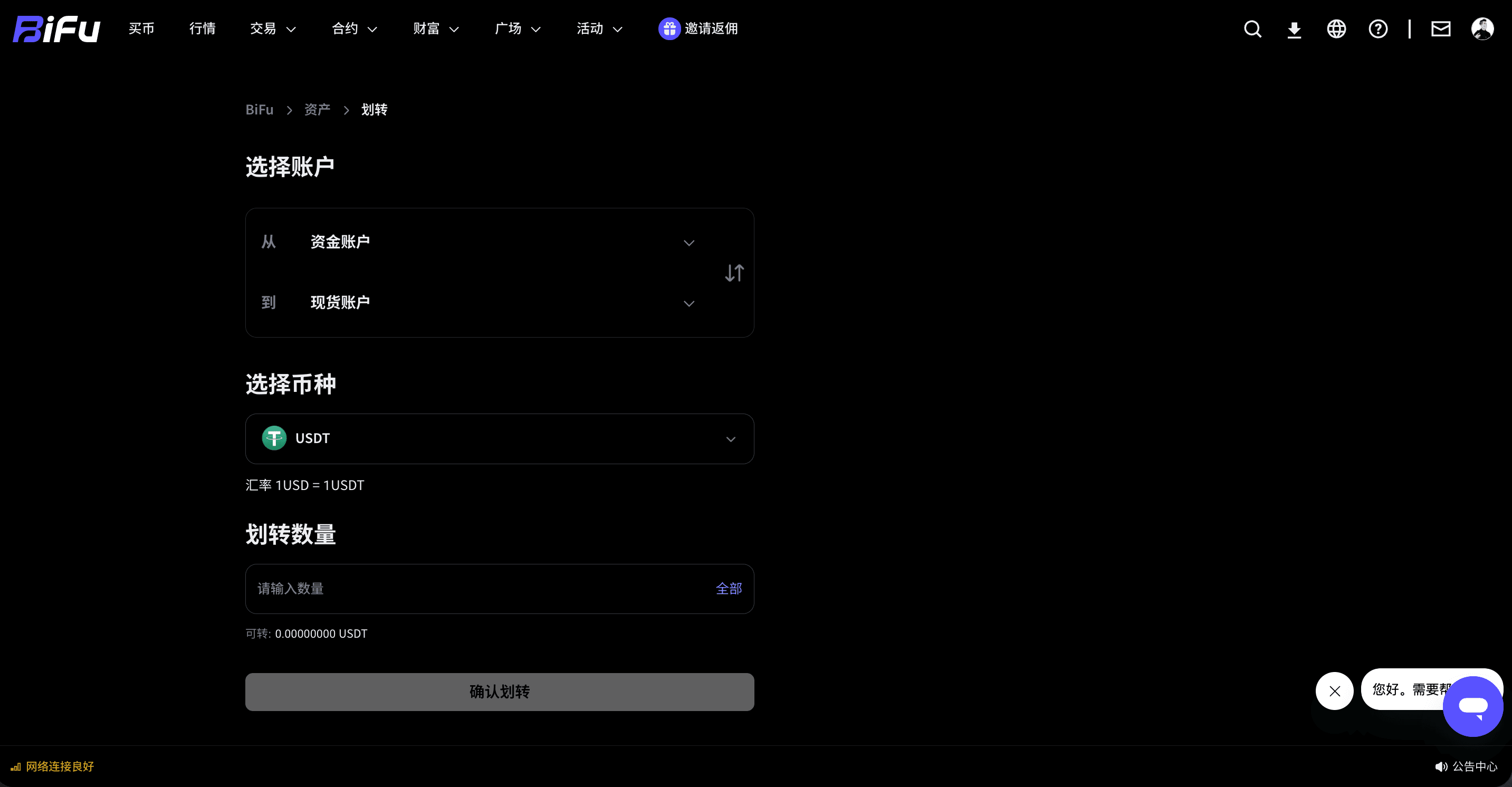Screen dimensions: 1512x787
Task: Click the announcement speaker icon
Action: (1441, 766)
